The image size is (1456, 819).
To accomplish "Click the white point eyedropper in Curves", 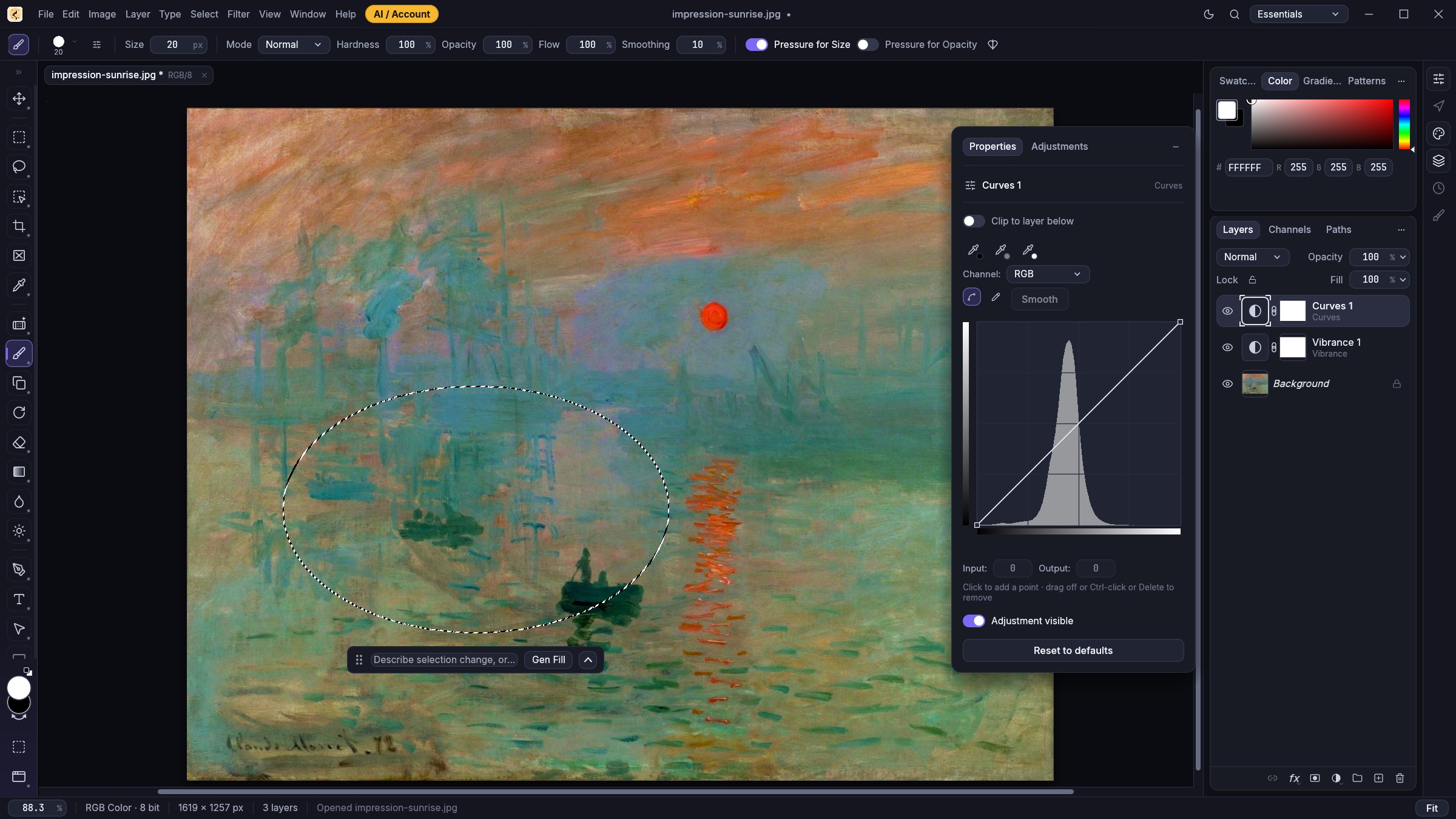I will coord(1028,250).
